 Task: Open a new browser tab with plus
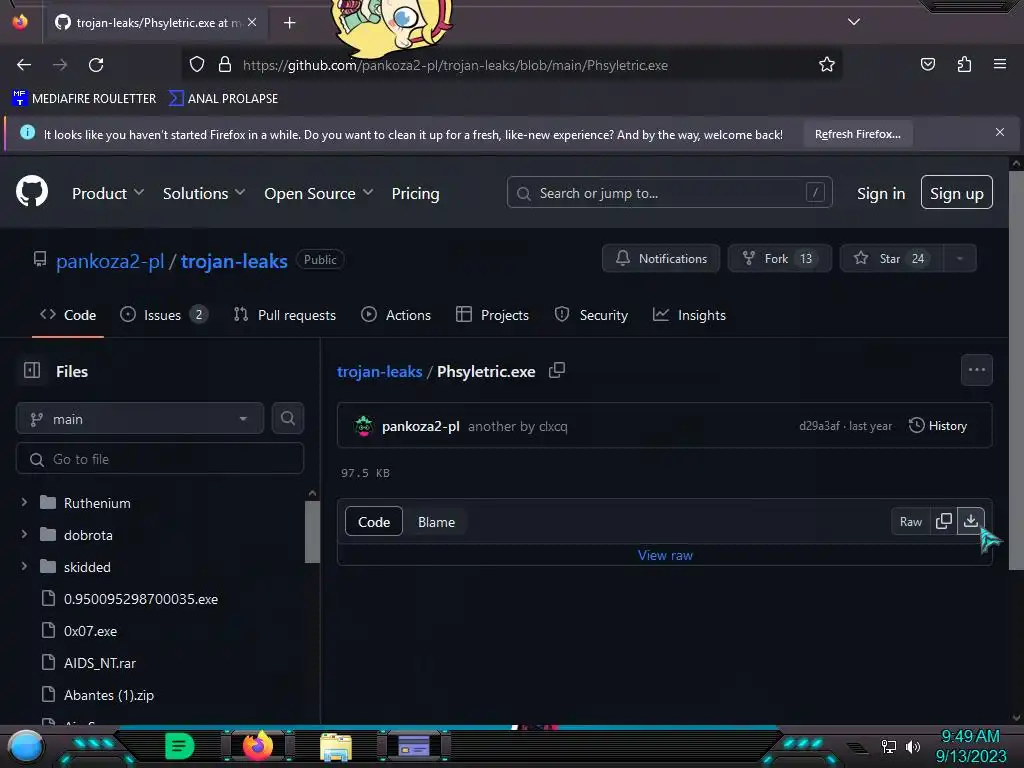pyautogui.click(x=289, y=23)
